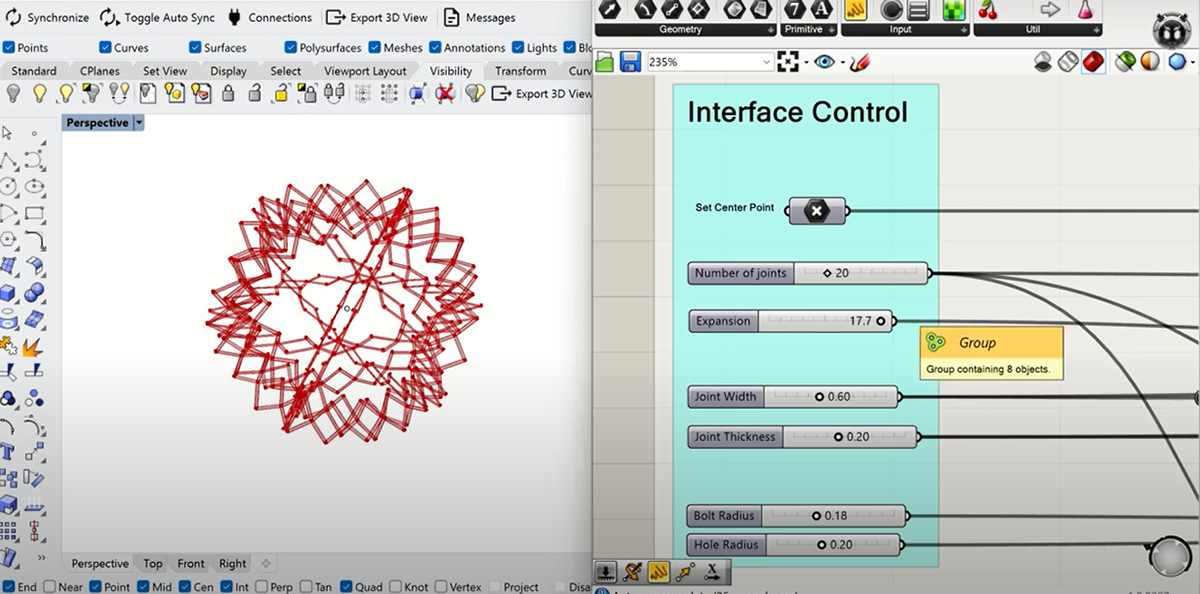
Task: Open the Perspective viewport dropdown arrow
Action: pyautogui.click(x=139, y=123)
